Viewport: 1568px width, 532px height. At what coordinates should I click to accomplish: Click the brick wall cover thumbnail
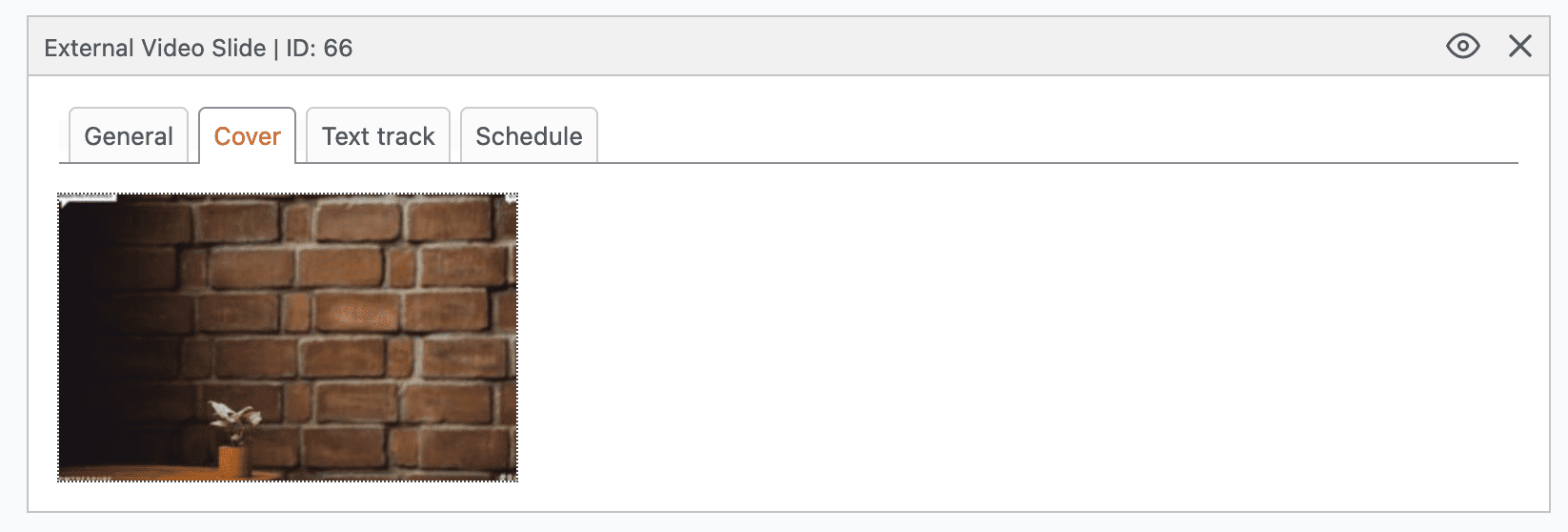(x=288, y=338)
